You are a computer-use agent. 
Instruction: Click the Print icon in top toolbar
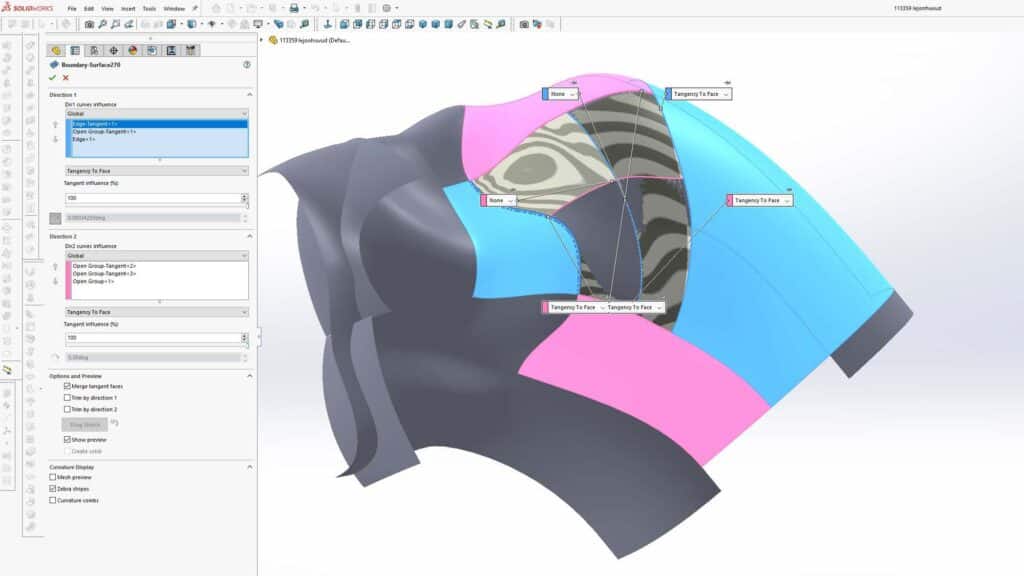click(x=294, y=8)
